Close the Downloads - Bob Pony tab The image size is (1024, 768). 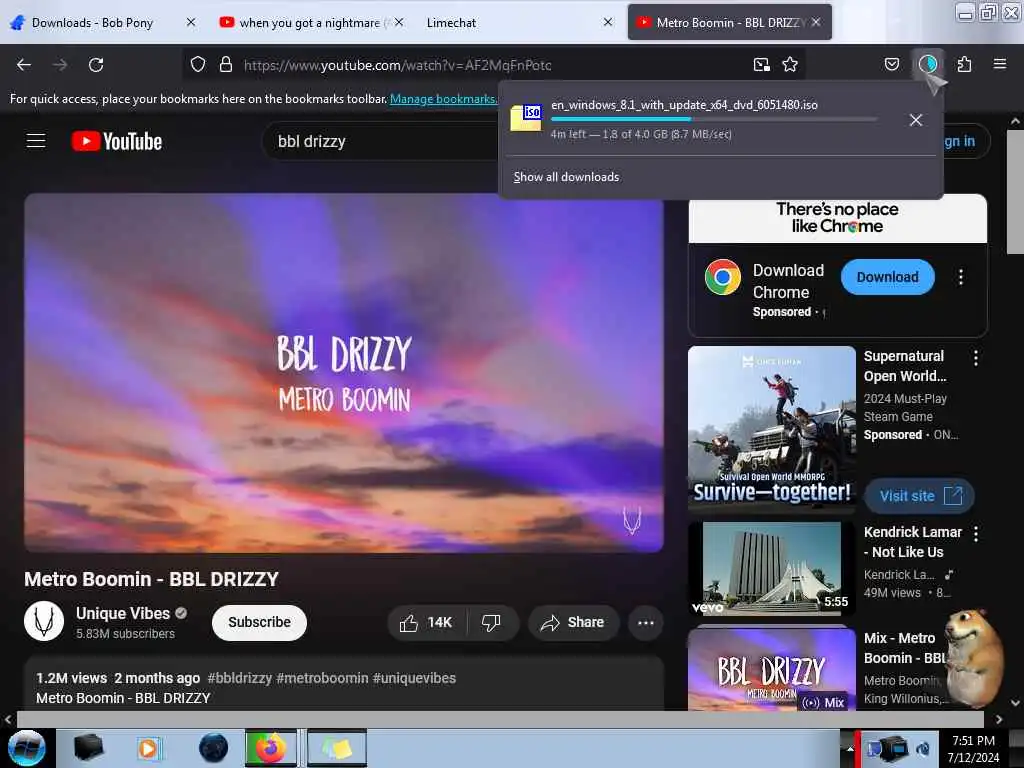coord(191,22)
